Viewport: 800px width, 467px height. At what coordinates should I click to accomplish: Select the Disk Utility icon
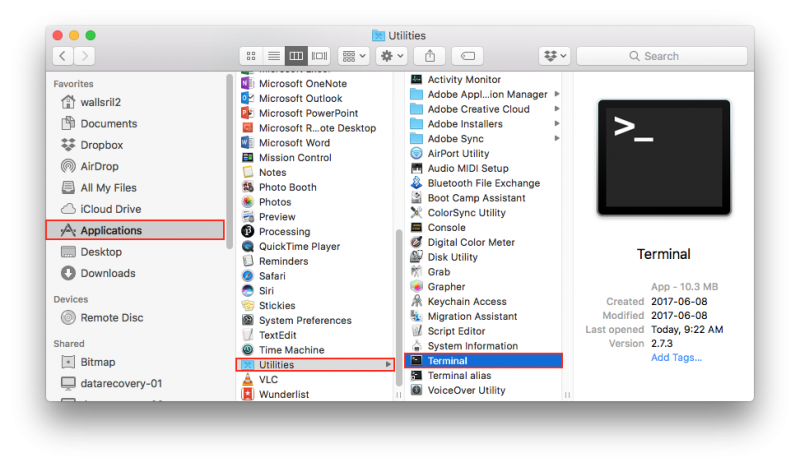[416, 257]
